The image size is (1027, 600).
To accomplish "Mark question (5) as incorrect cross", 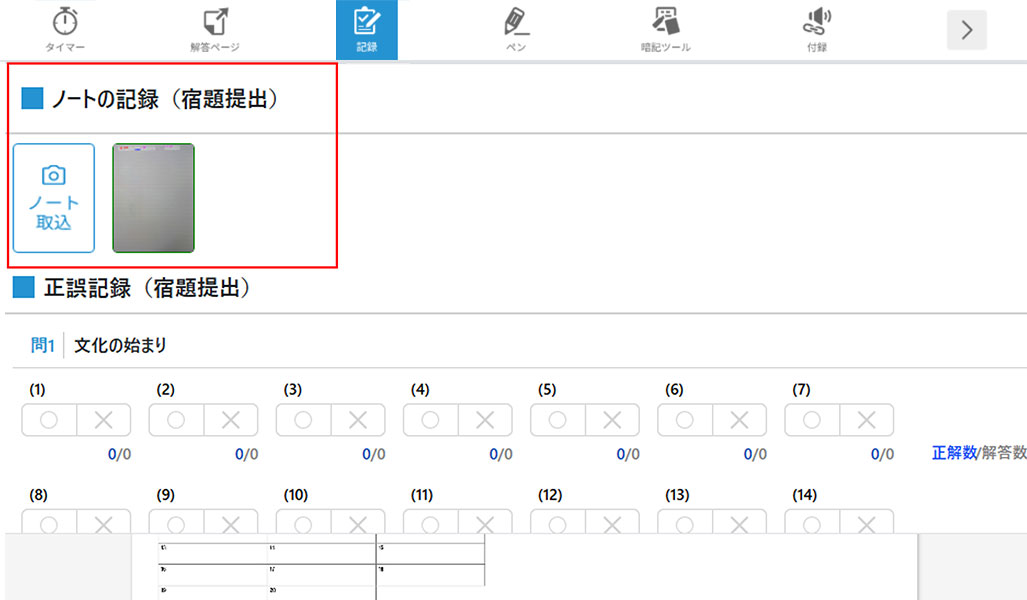I will pyautogui.click(x=612, y=421).
